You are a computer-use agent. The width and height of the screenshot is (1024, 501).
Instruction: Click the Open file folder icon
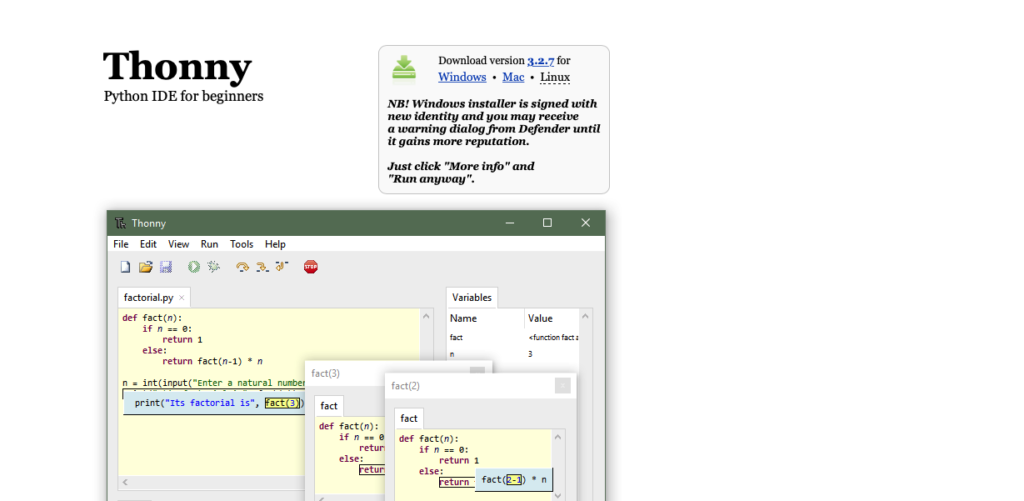click(146, 267)
